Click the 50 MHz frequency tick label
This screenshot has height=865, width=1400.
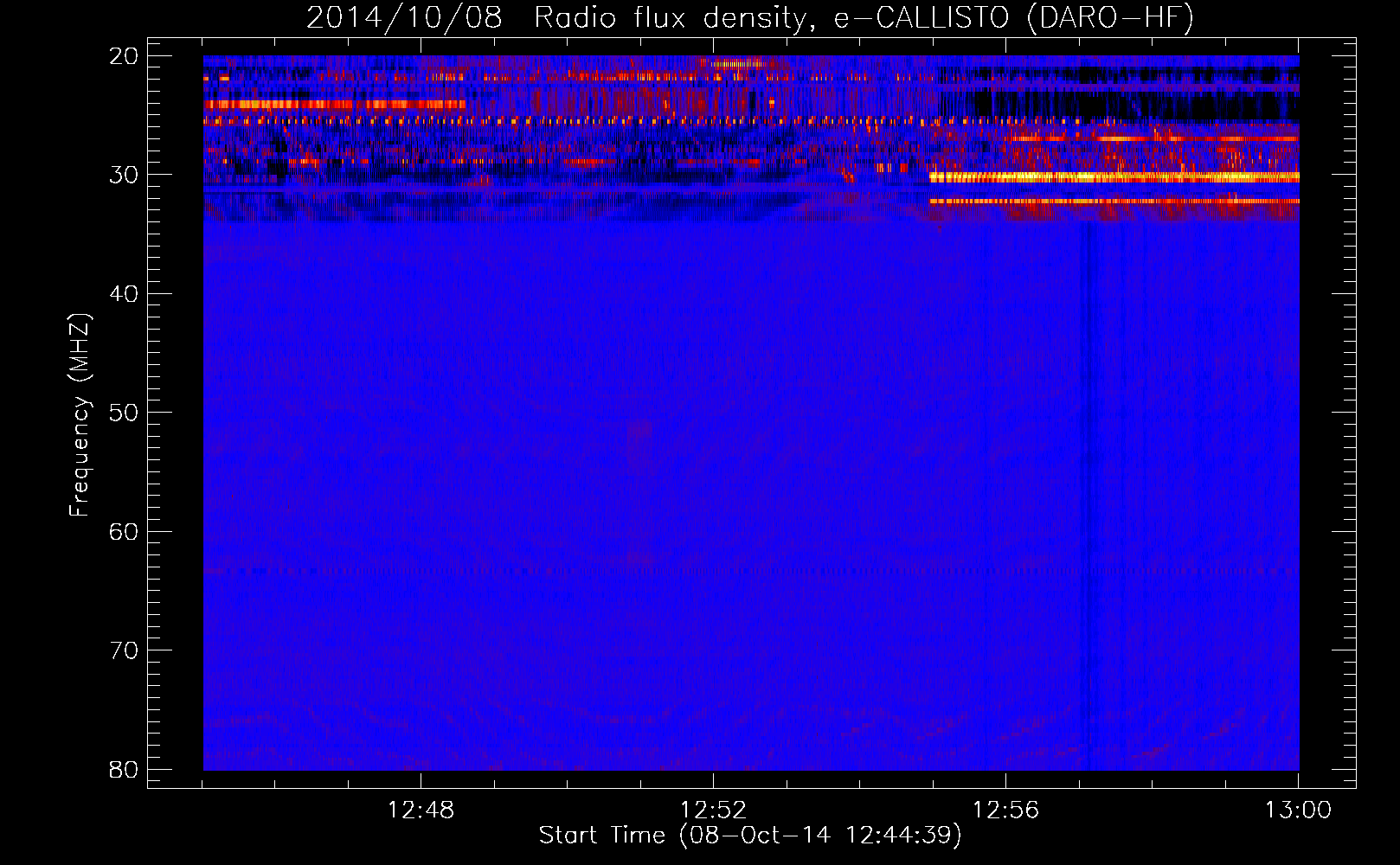(x=124, y=413)
